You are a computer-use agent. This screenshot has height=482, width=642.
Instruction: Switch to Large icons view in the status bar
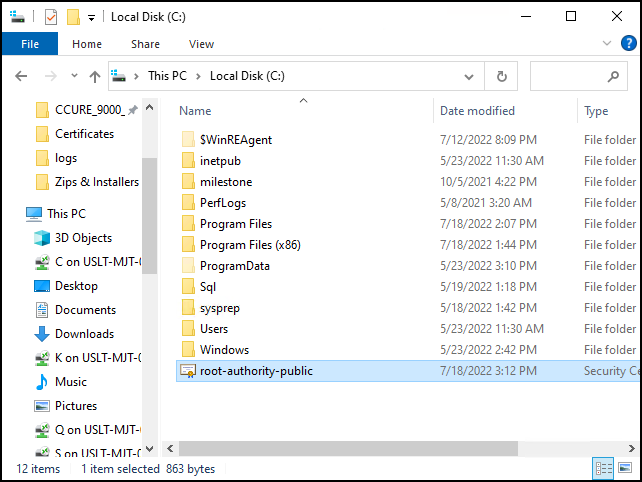pyautogui.click(x=626, y=469)
